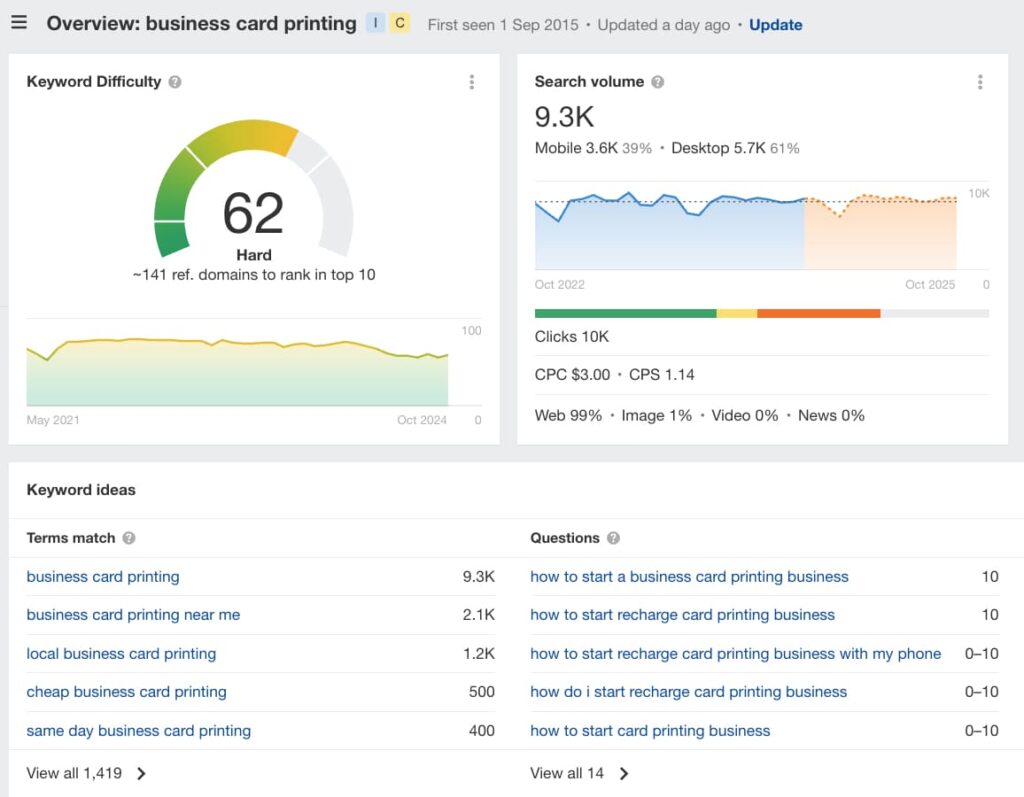Image resolution: width=1024 pixels, height=797 pixels.
Task: Click 'Desktop 5.7K' text
Action: (718, 148)
